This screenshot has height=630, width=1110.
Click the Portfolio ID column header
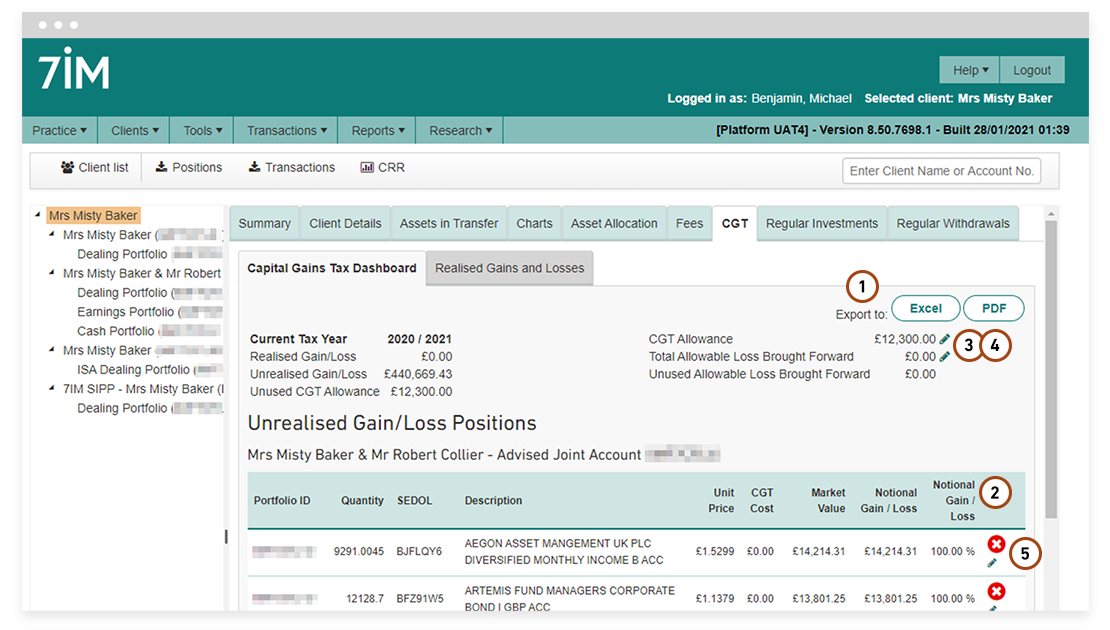(282, 500)
